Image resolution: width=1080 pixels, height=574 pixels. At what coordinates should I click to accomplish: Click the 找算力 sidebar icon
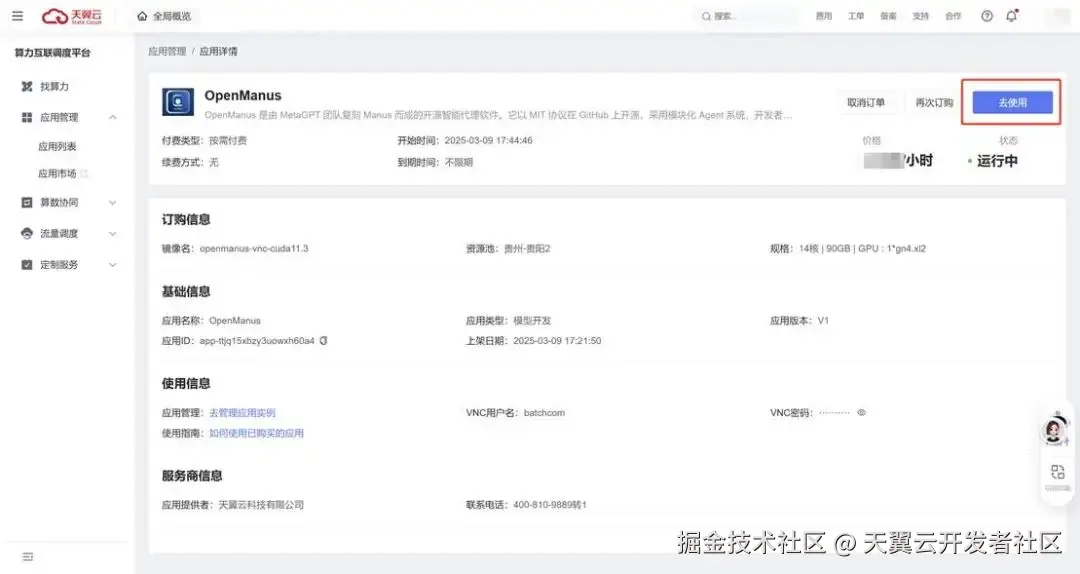[x=27, y=86]
